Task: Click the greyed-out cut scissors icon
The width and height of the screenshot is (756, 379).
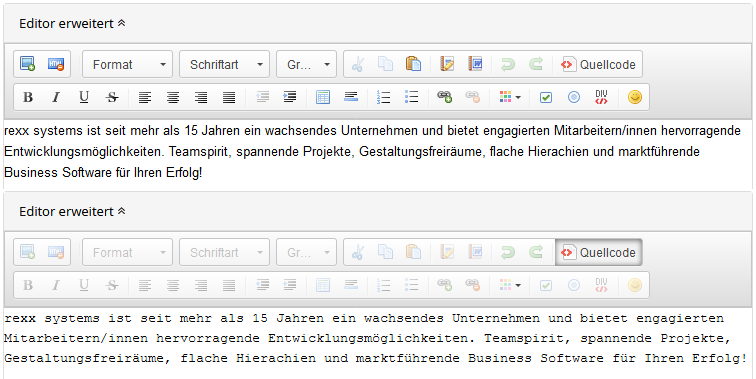Action: 357,252
